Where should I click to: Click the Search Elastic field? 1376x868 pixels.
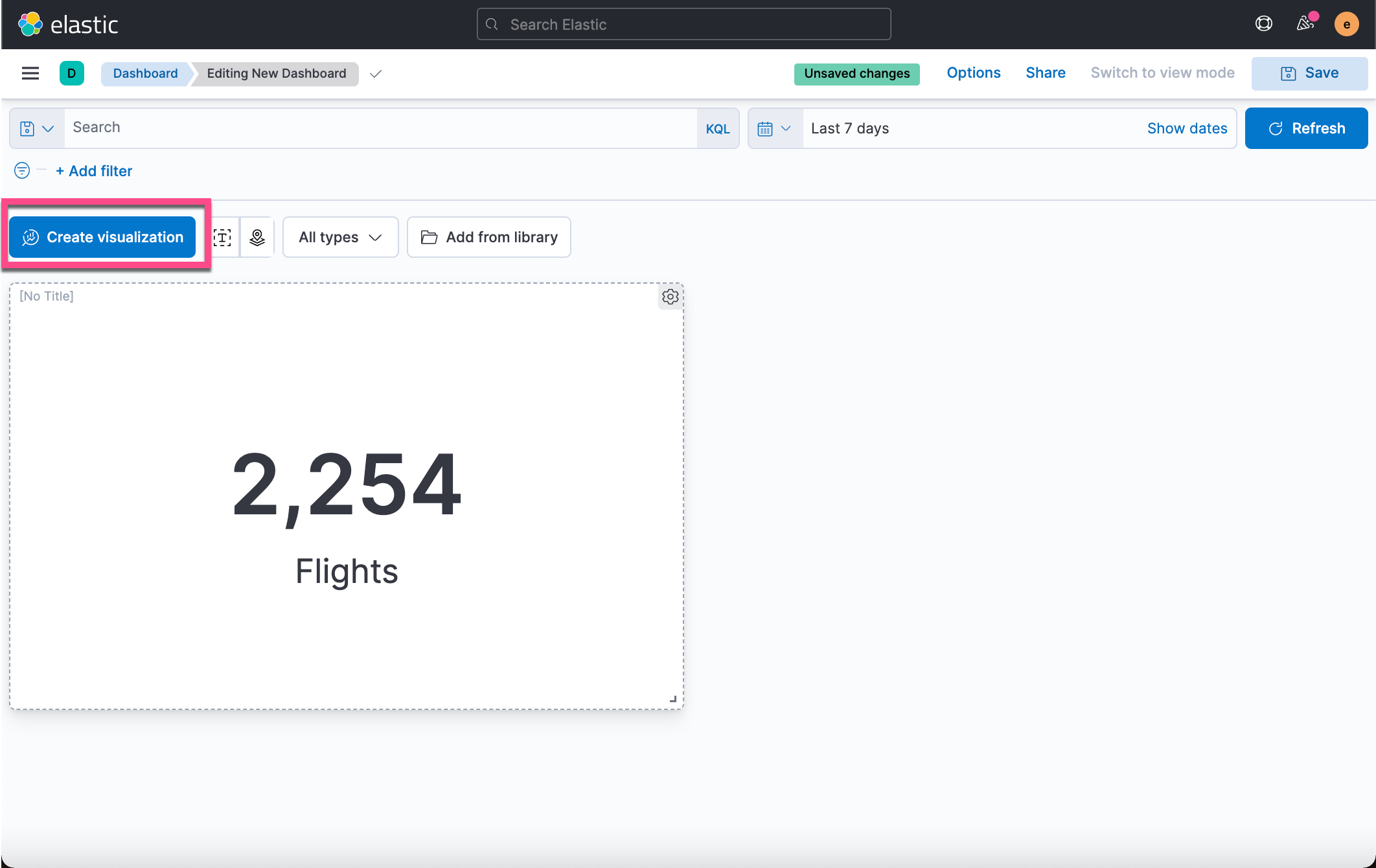coord(683,25)
